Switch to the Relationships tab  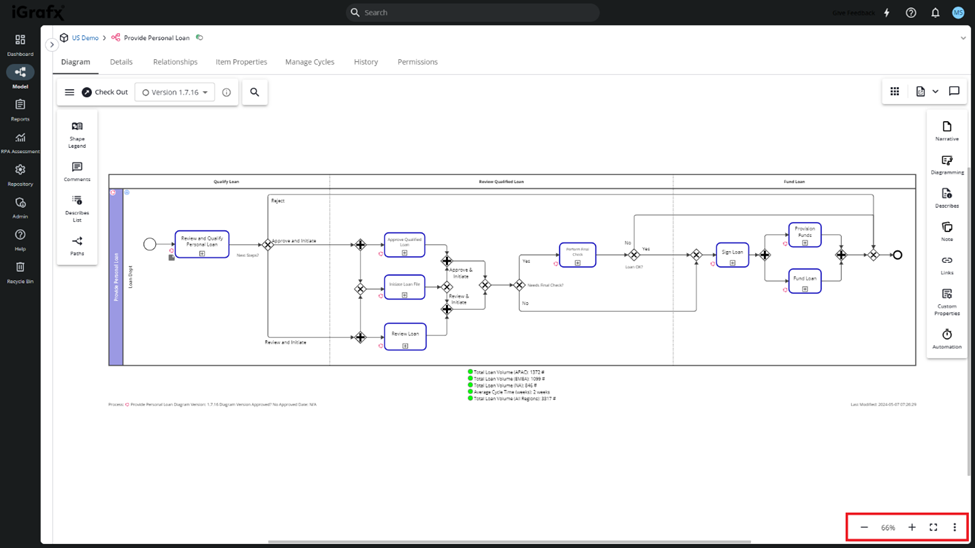click(x=175, y=62)
